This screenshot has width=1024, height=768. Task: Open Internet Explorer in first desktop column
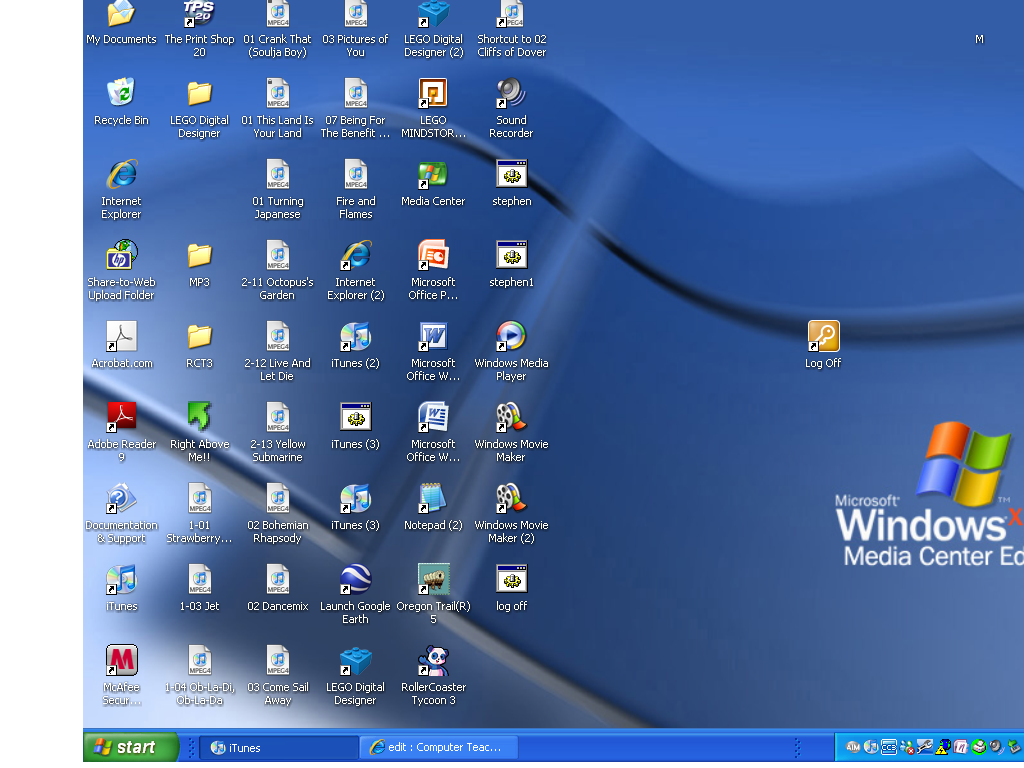(121, 189)
